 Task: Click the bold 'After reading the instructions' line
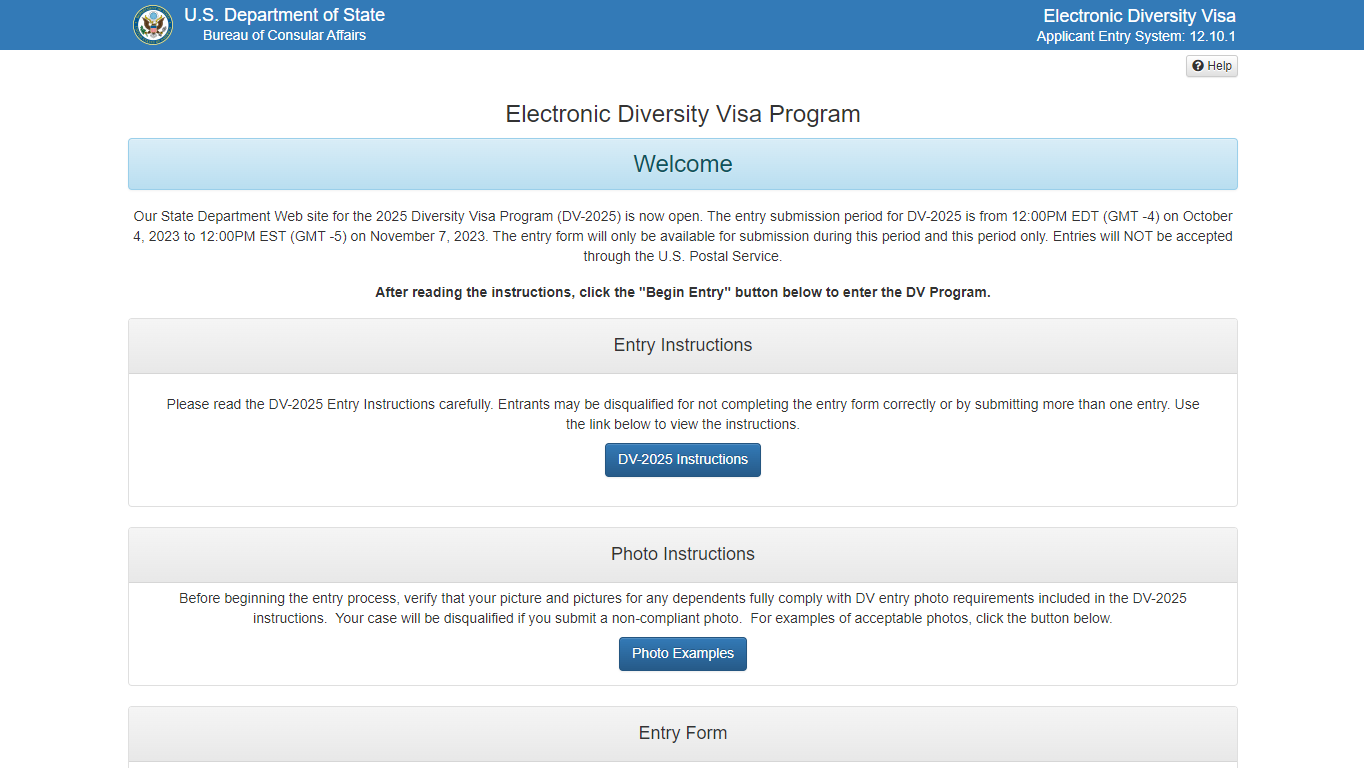coord(683,293)
